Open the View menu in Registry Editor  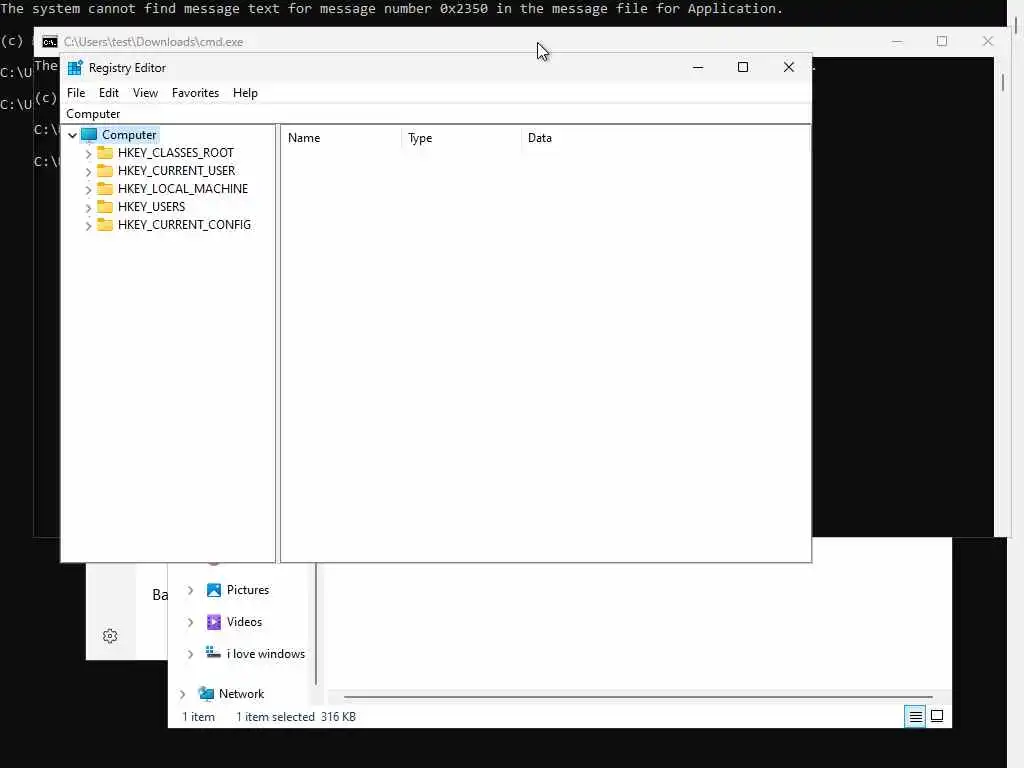tap(146, 93)
